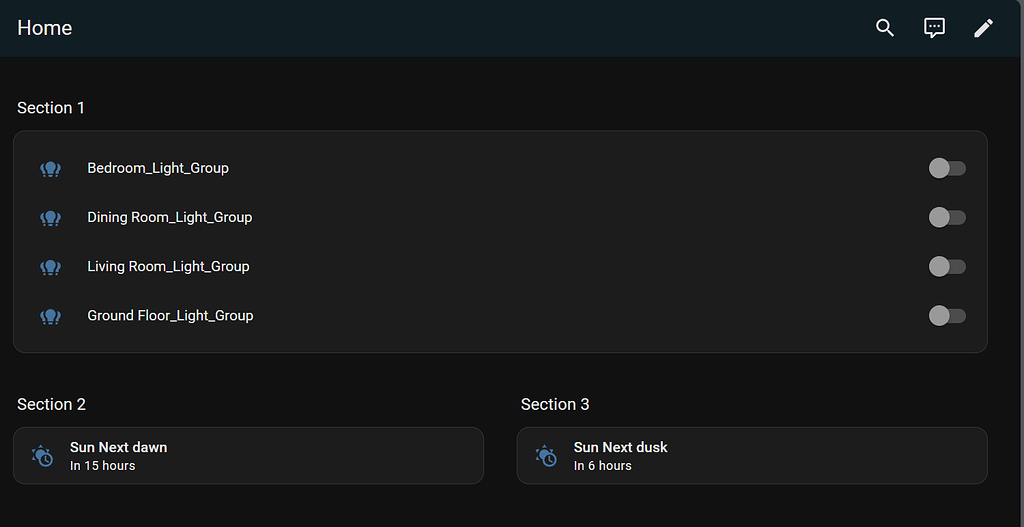This screenshot has width=1024, height=527.
Task: Click the Home dashboard title
Action: tap(45, 28)
